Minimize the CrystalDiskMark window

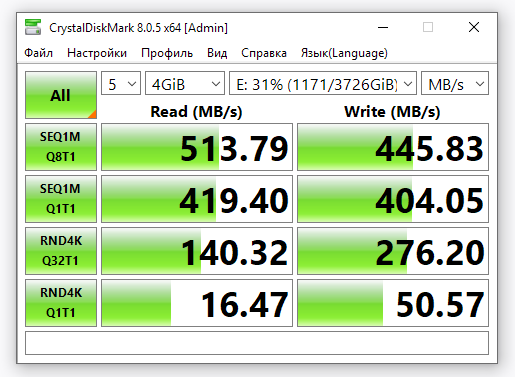click(x=383, y=27)
